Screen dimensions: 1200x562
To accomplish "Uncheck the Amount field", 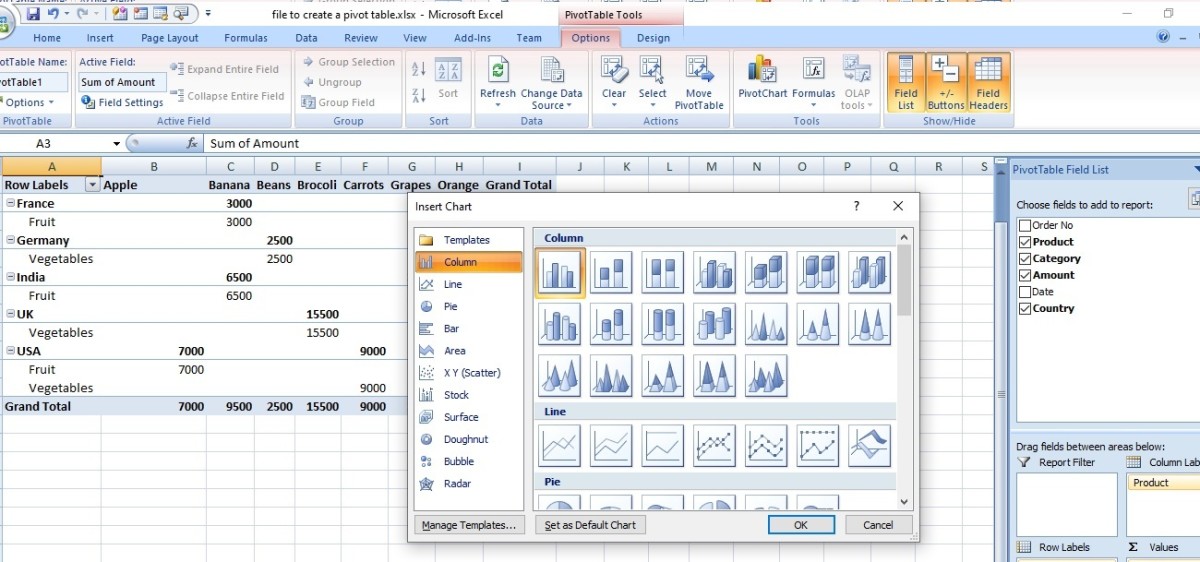I will [1024, 275].
